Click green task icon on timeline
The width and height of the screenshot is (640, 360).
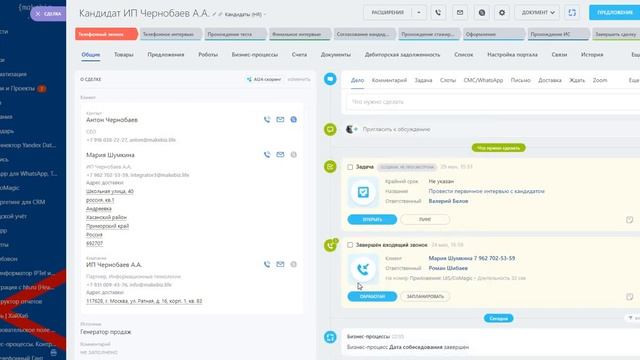(x=330, y=167)
